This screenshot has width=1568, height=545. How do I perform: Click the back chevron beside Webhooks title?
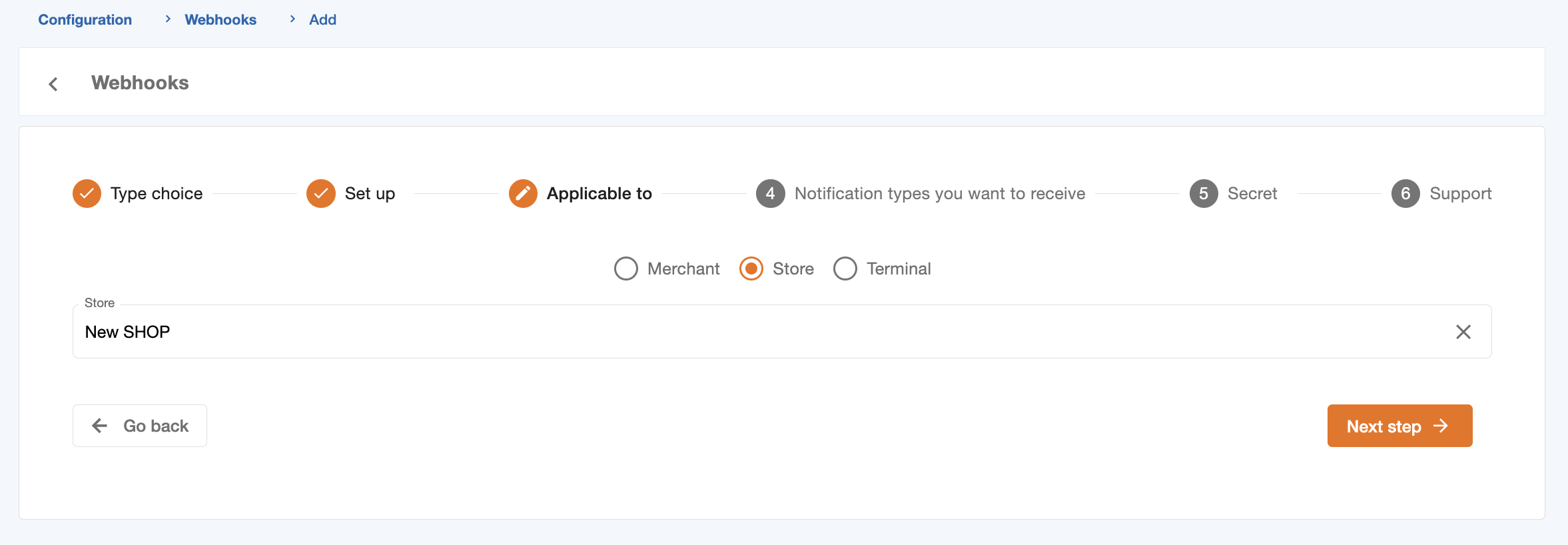53,84
